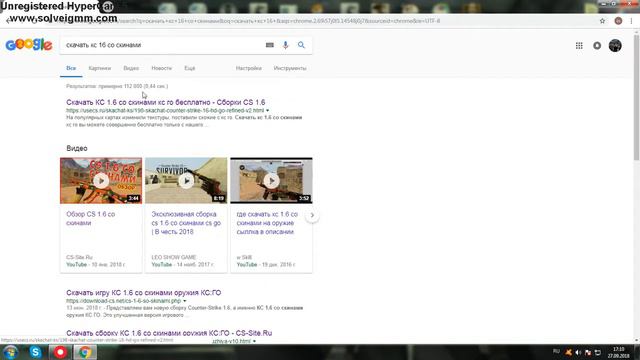The width and height of the screenshot is (640, 360).
Task: Open the Windows Start button
Action: 11,352
